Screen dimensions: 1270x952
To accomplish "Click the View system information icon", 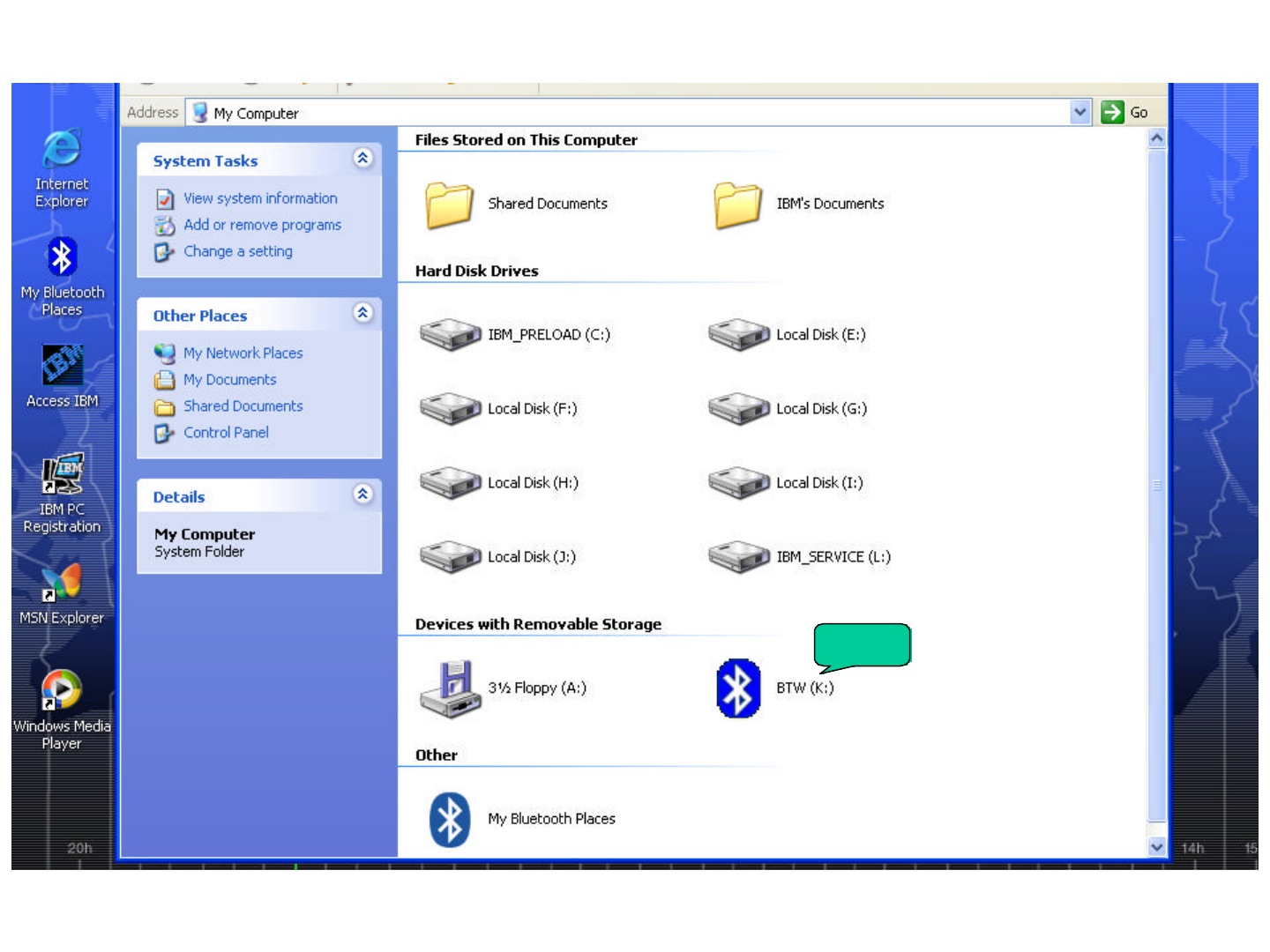I will pyautogui.click(x=165, y=199).
